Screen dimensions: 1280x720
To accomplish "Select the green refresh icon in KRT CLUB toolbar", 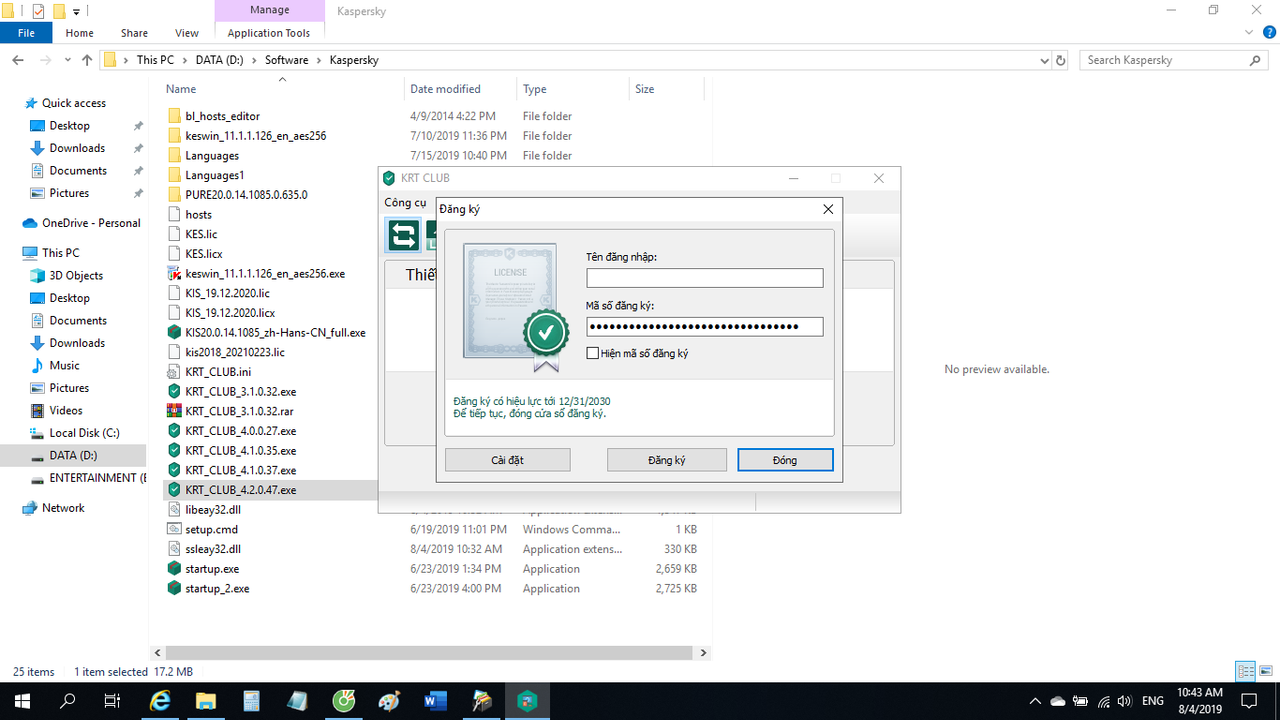I will 403,235.
